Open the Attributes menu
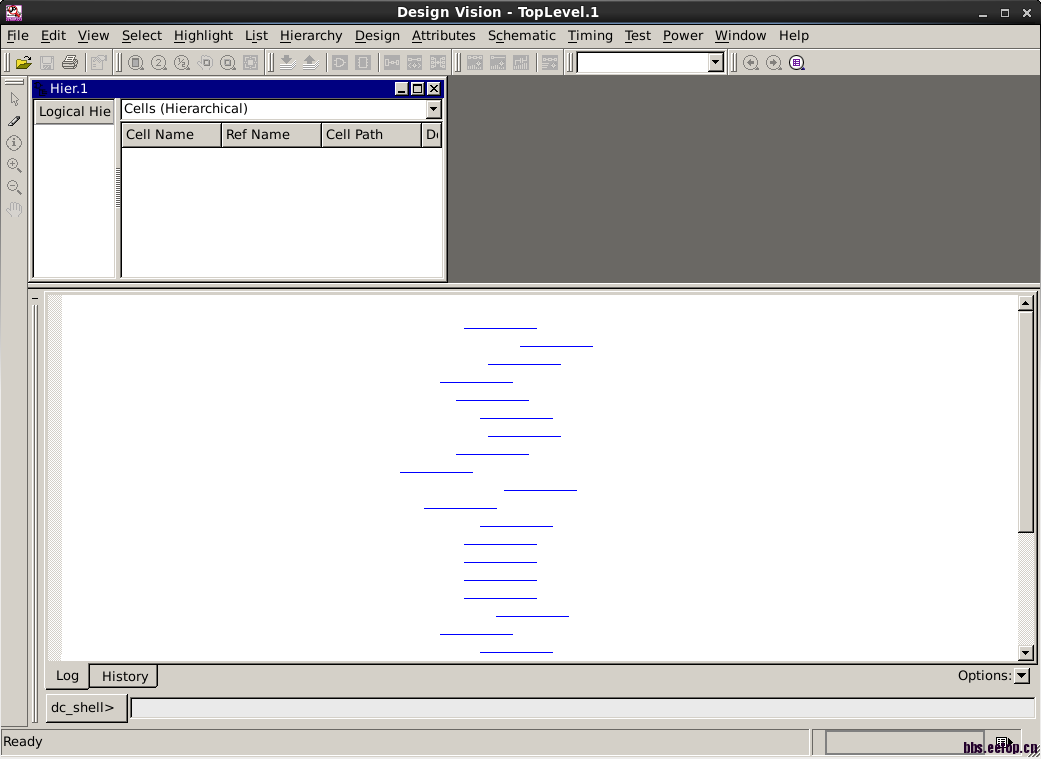 point(443,35)
